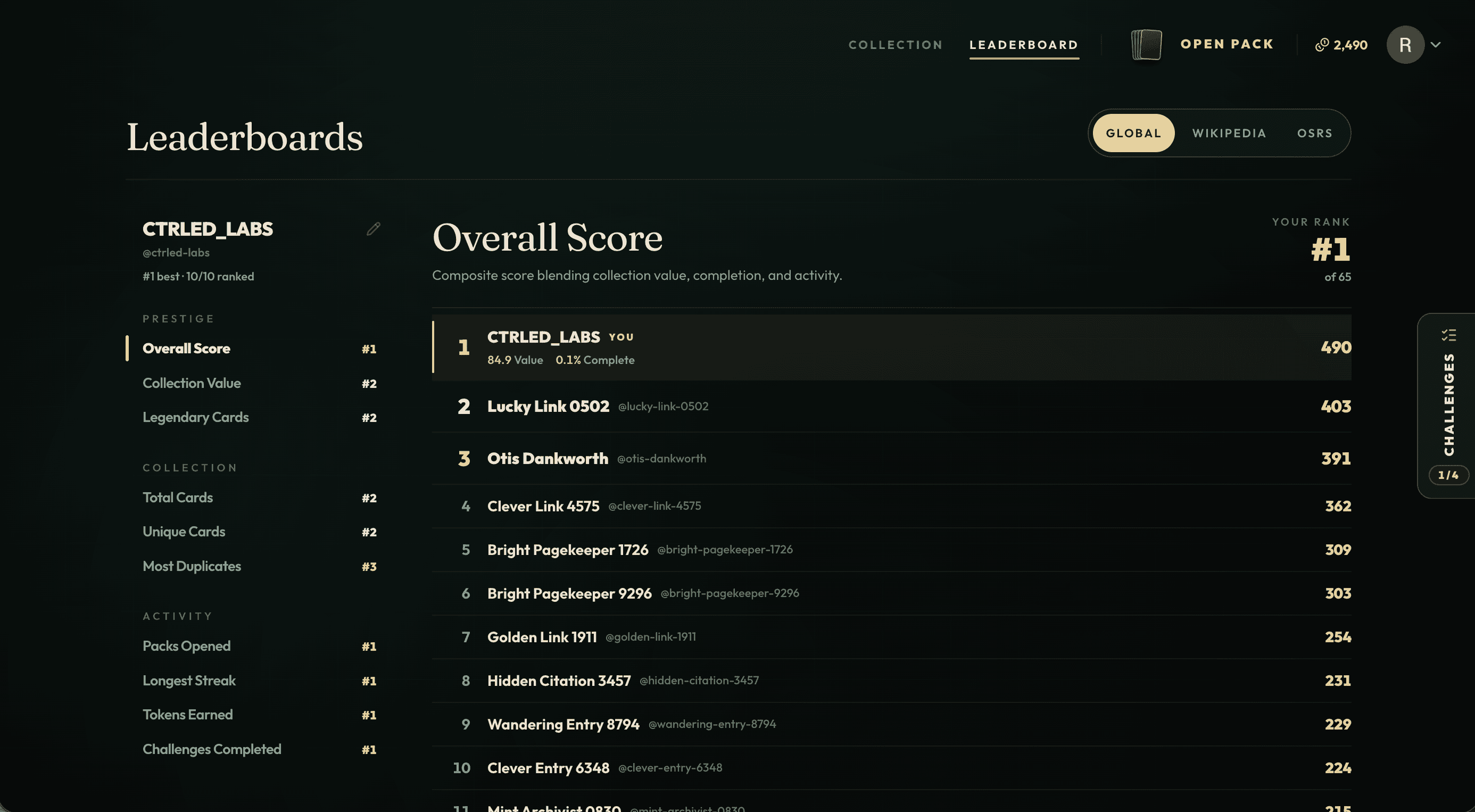Open the Clever Entry 6348 row

point(891,768)
